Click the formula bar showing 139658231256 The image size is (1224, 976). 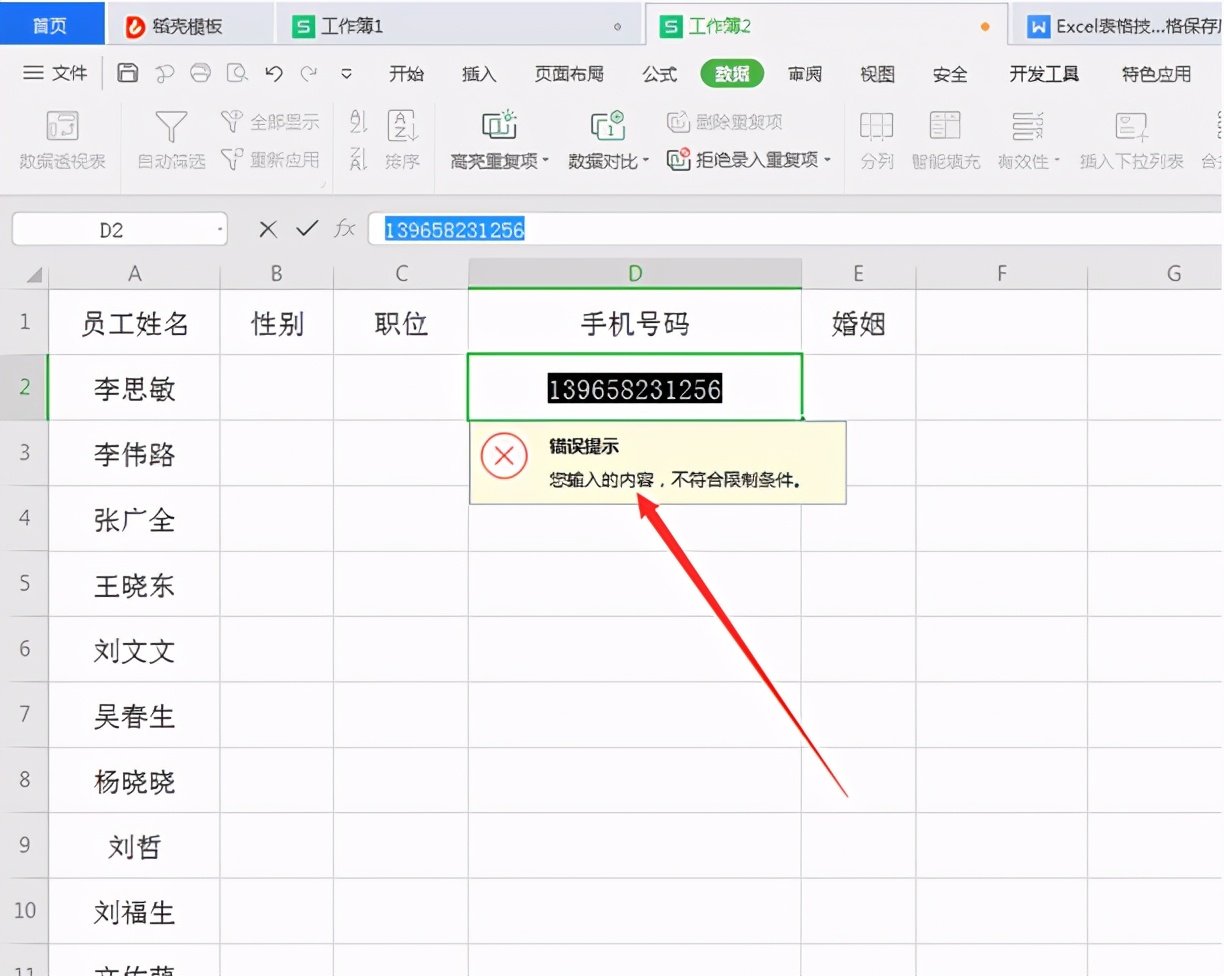[795, 229]
